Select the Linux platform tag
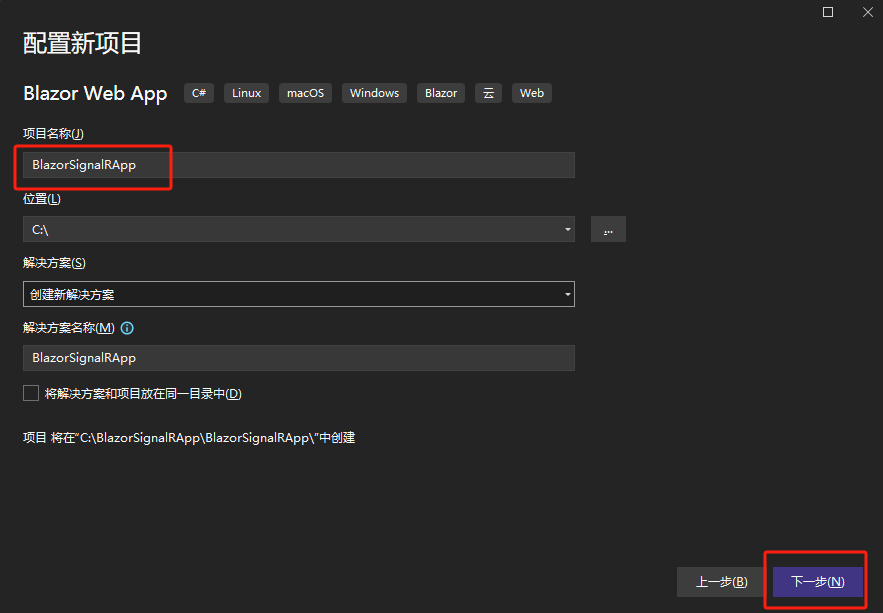Image resolution: width=883 pixels, height=613 pixels. pyautogui.click(x=246, y=93)
